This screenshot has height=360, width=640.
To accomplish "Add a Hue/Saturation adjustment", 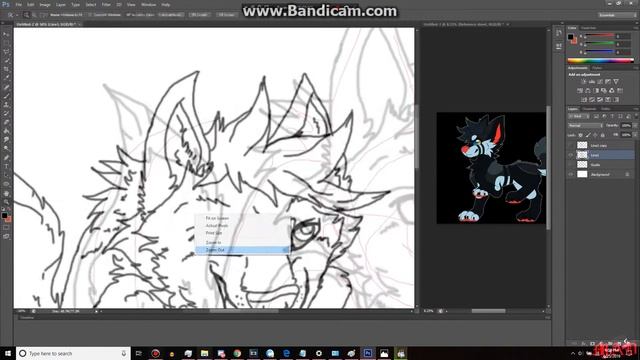I will (580, 91).
